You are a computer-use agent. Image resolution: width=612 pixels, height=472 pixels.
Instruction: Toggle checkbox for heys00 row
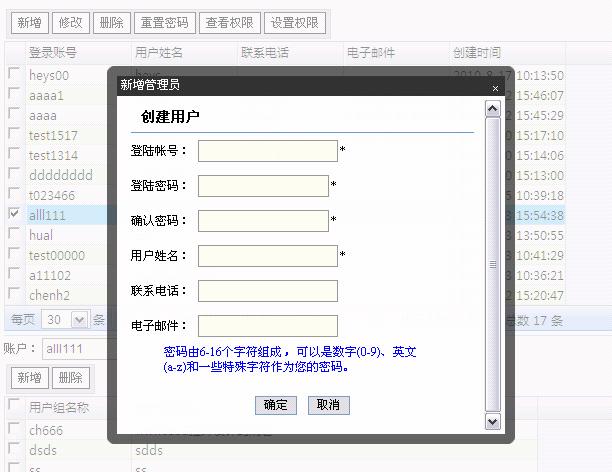click(14, 75)
